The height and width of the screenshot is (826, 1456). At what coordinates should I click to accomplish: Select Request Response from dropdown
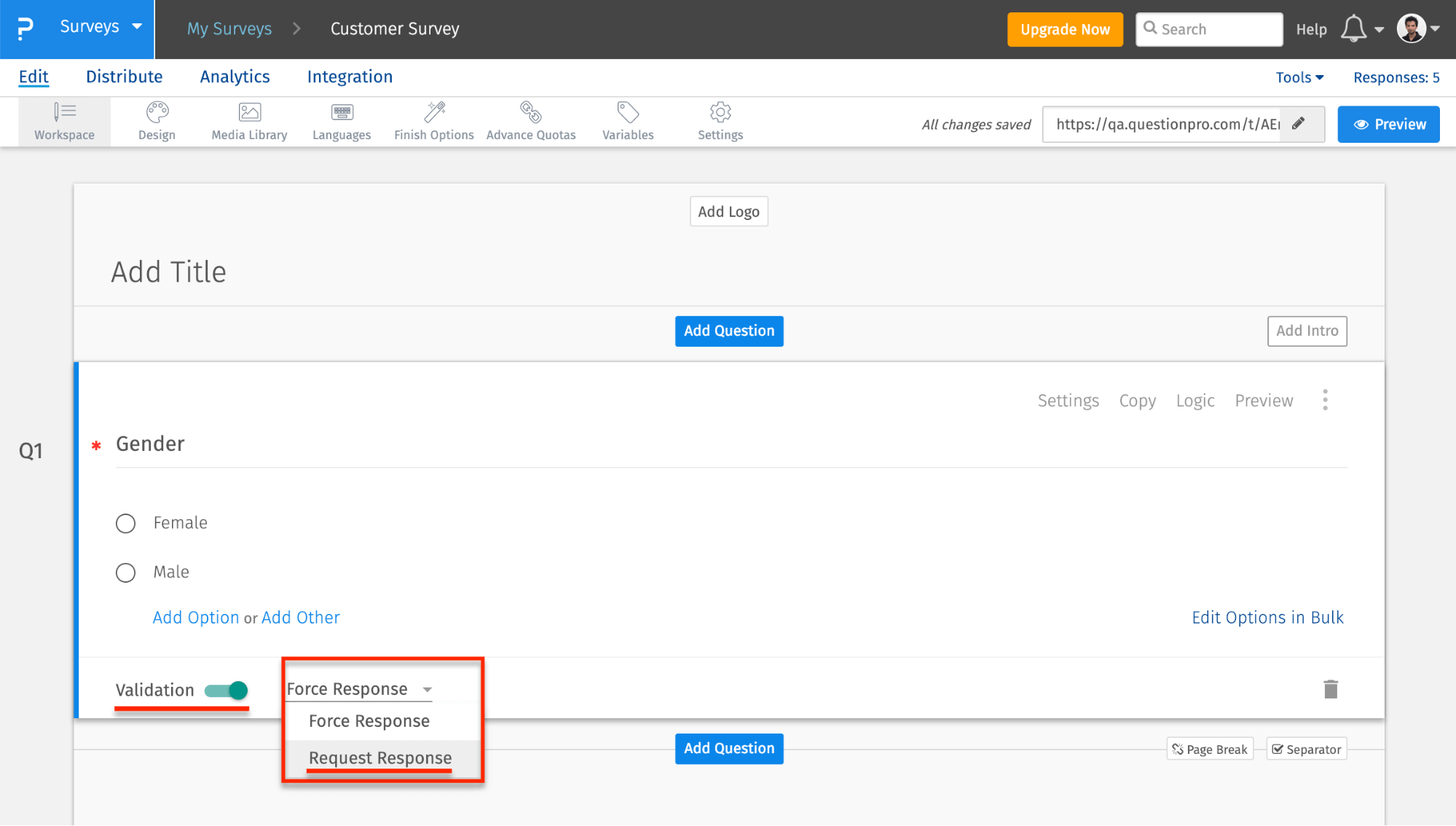coord(380,757)
